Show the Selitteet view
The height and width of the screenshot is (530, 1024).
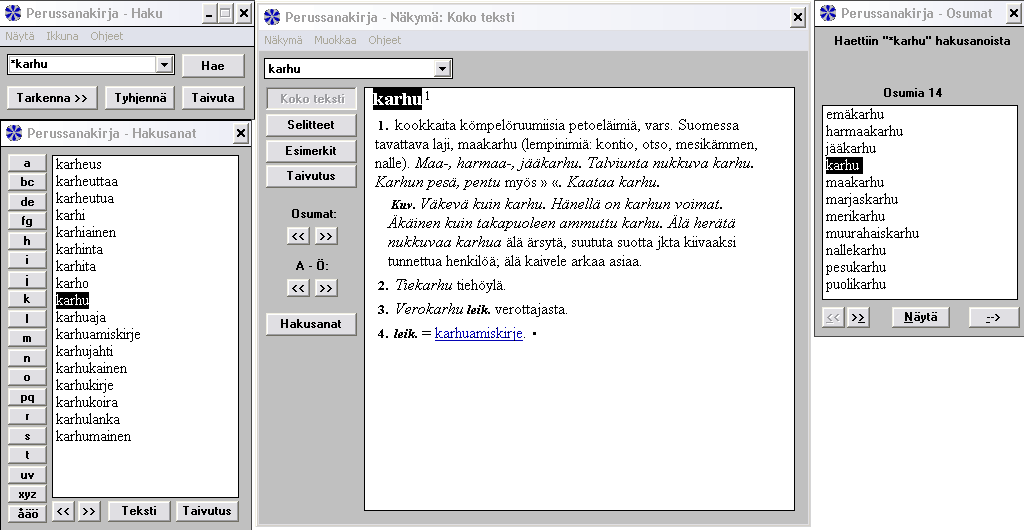pyautogui.click(x=311, y=125)
